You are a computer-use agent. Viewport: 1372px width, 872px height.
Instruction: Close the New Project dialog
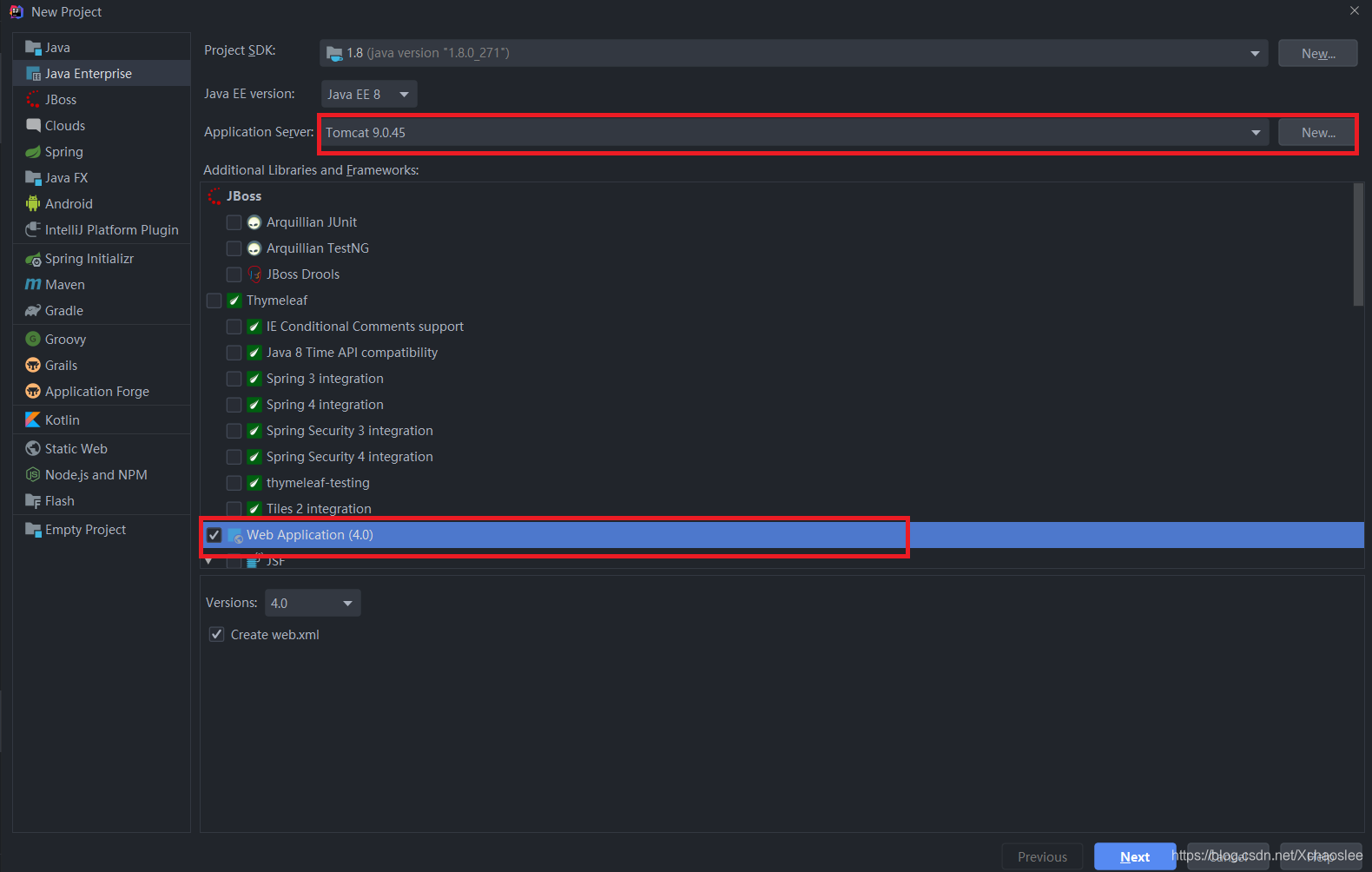coord(1355,11)
